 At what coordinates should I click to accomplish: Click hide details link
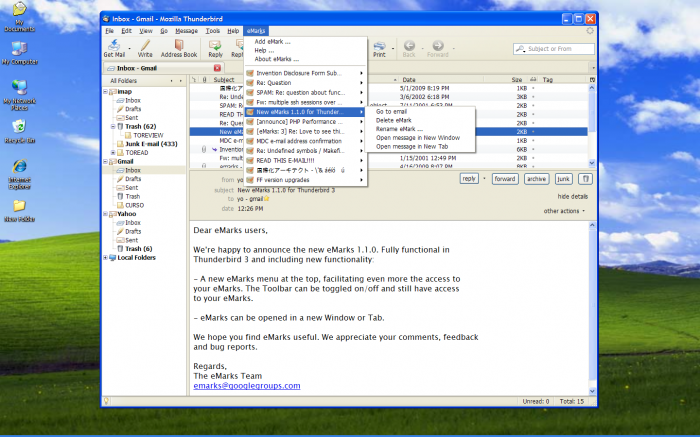click(x=572, y=196)
